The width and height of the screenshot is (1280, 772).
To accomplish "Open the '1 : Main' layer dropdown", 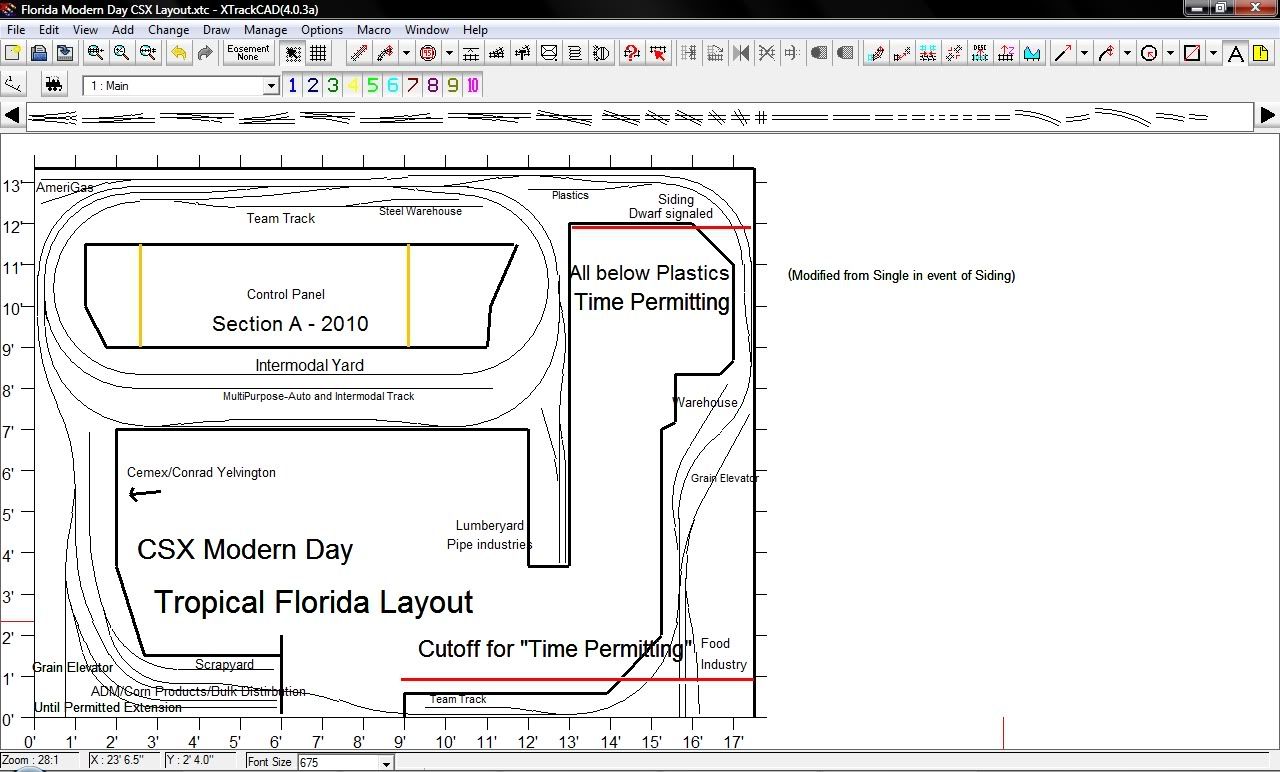I will (x=270, y=86).
